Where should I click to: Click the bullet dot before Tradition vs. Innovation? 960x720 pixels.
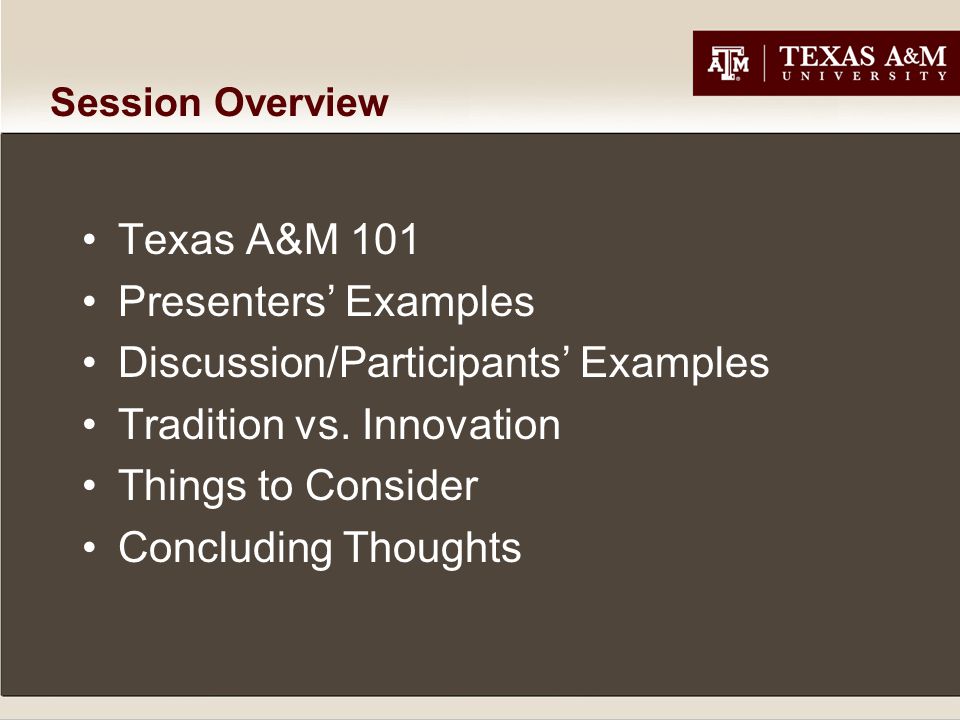click(x=89, y=424)
